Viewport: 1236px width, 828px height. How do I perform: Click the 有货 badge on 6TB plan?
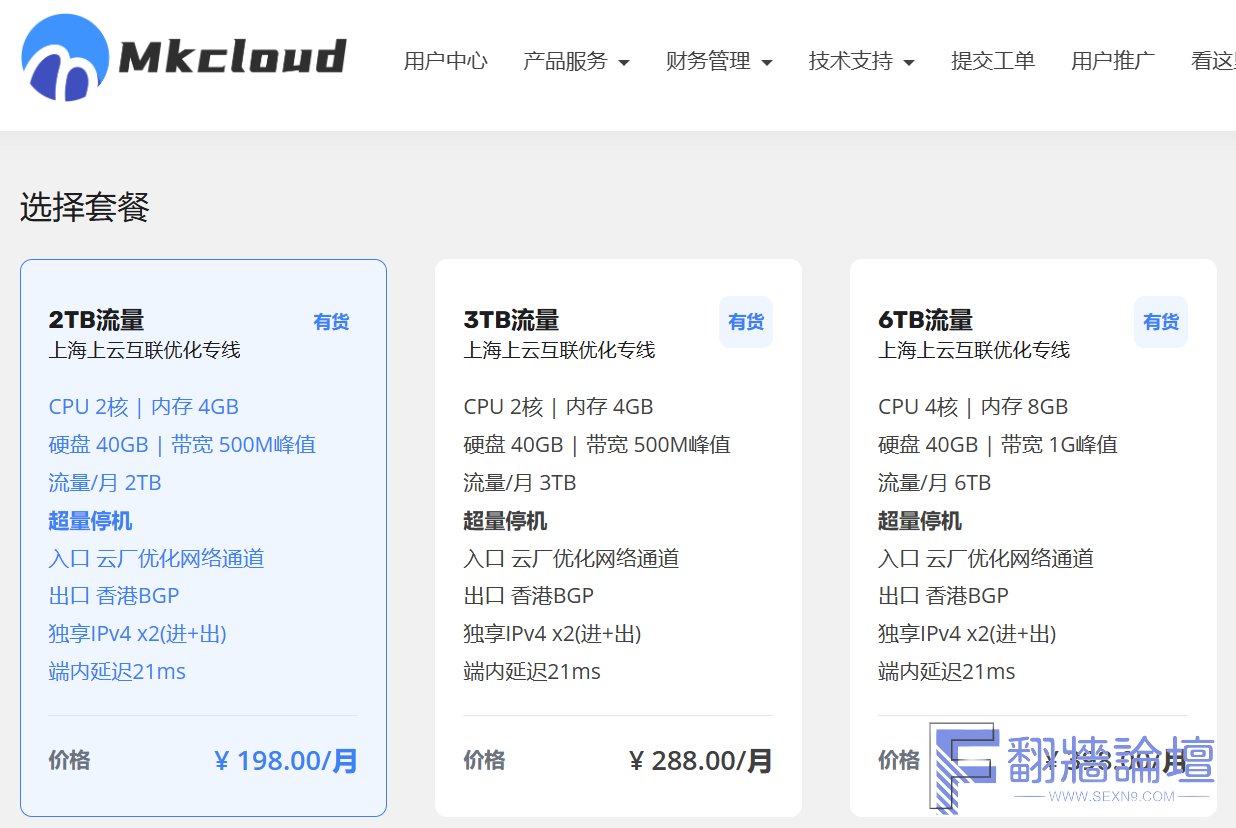(x=1160, y=322)
